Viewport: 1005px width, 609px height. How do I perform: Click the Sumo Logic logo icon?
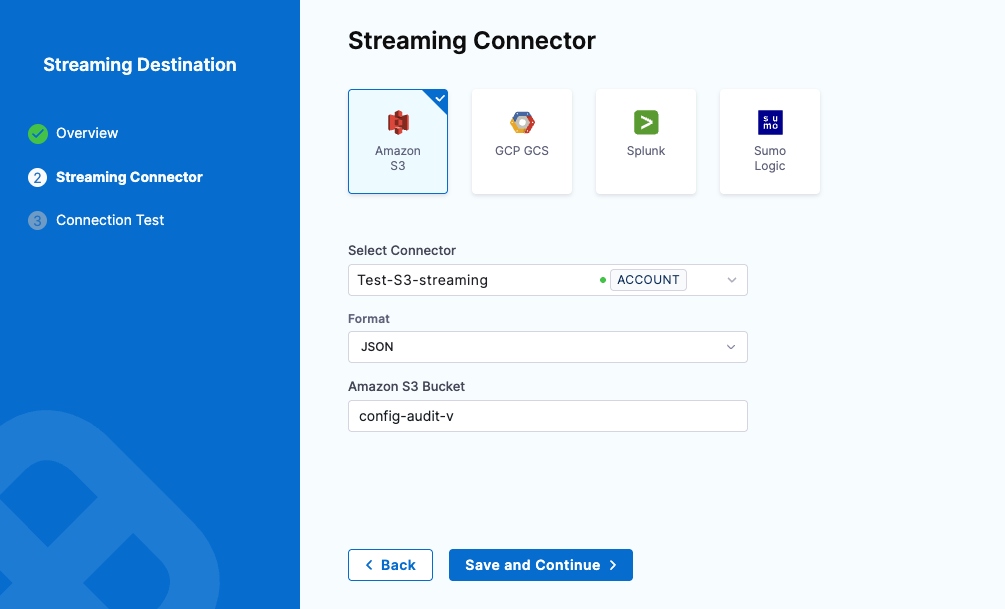point(770,123)
